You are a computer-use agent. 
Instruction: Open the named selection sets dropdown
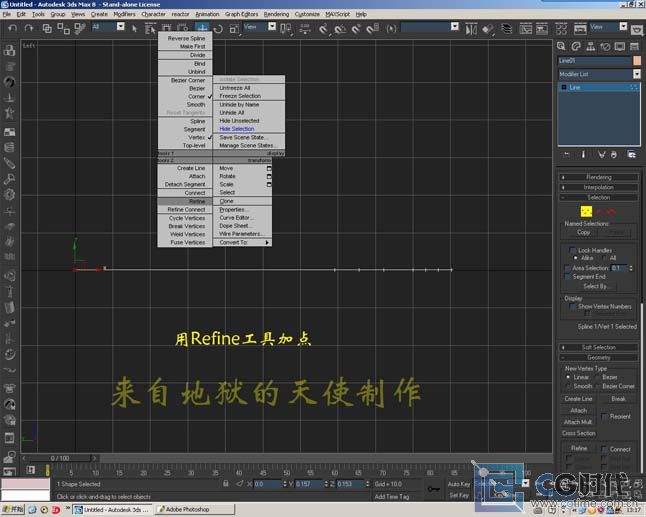pyautogui.click(x=455, y=27)
